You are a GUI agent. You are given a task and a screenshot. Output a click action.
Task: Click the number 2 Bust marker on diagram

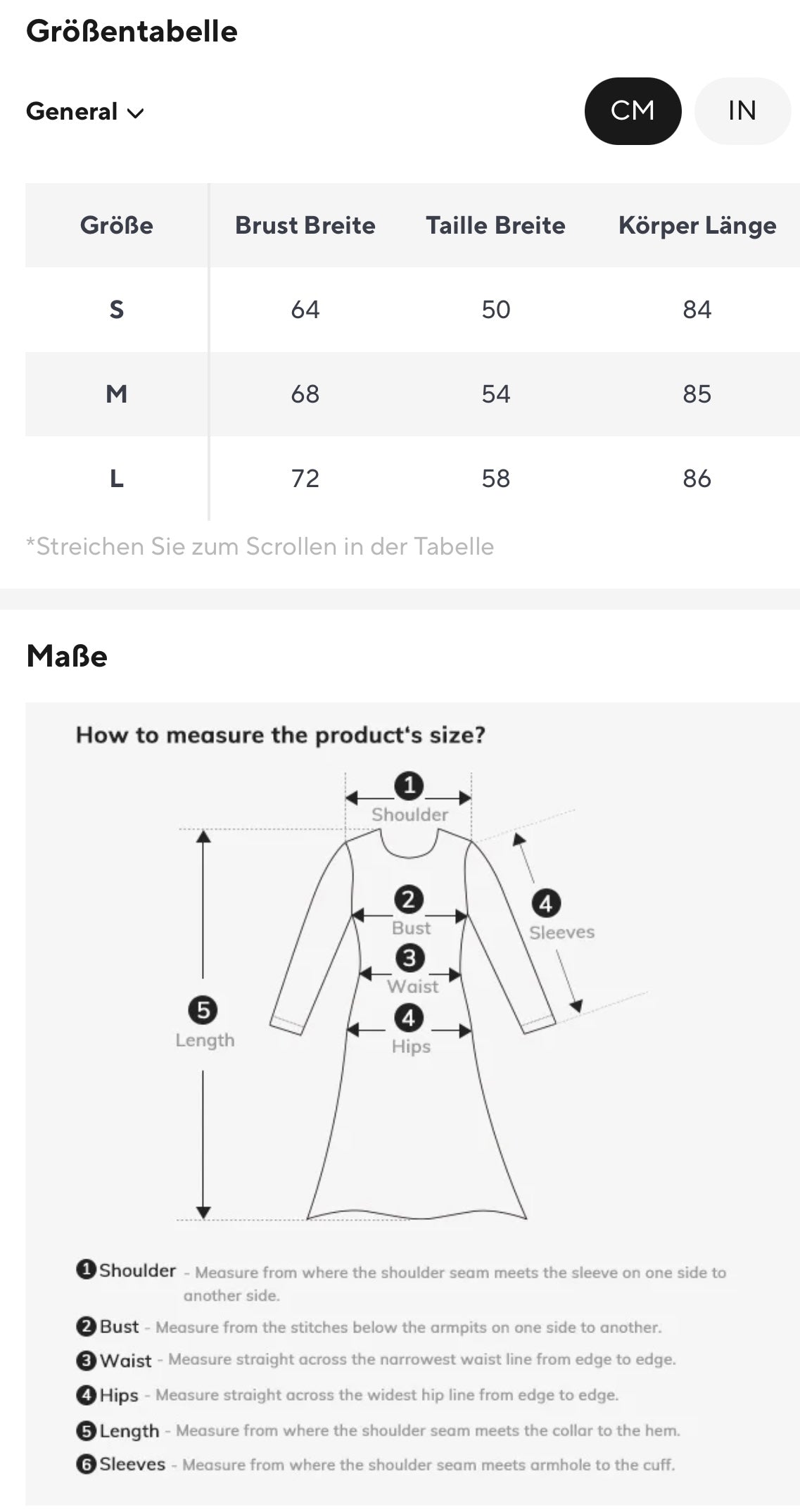409,899
